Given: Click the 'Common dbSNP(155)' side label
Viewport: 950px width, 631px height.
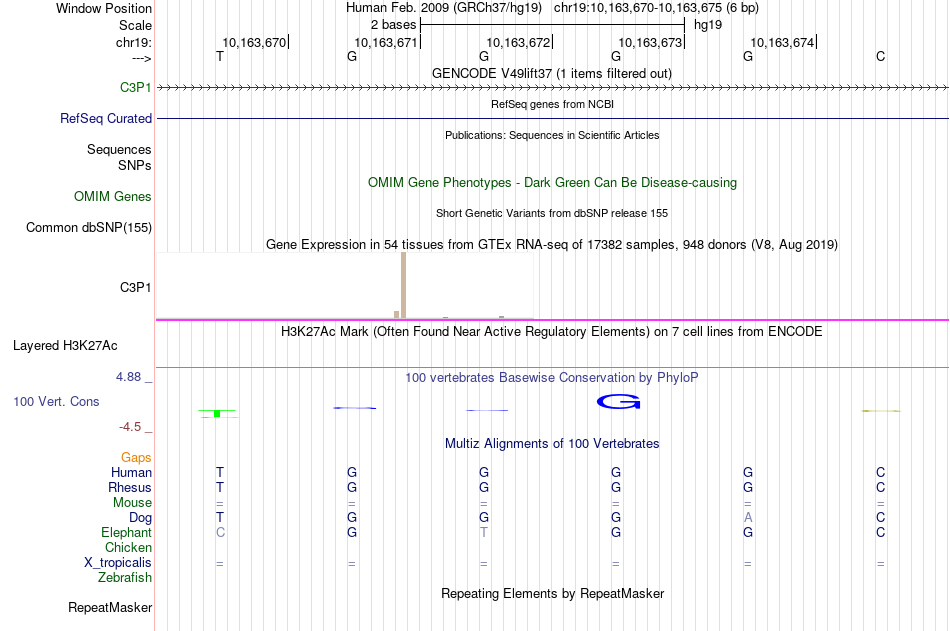Looking at the screenshot, I should (x=89, y=227).
